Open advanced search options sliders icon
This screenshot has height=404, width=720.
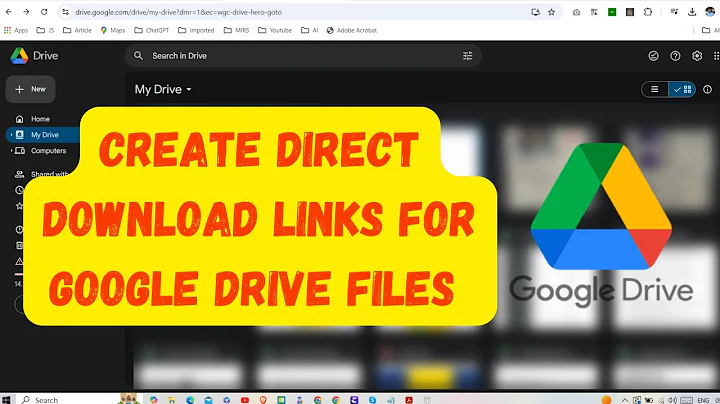[x=467, y=56]
